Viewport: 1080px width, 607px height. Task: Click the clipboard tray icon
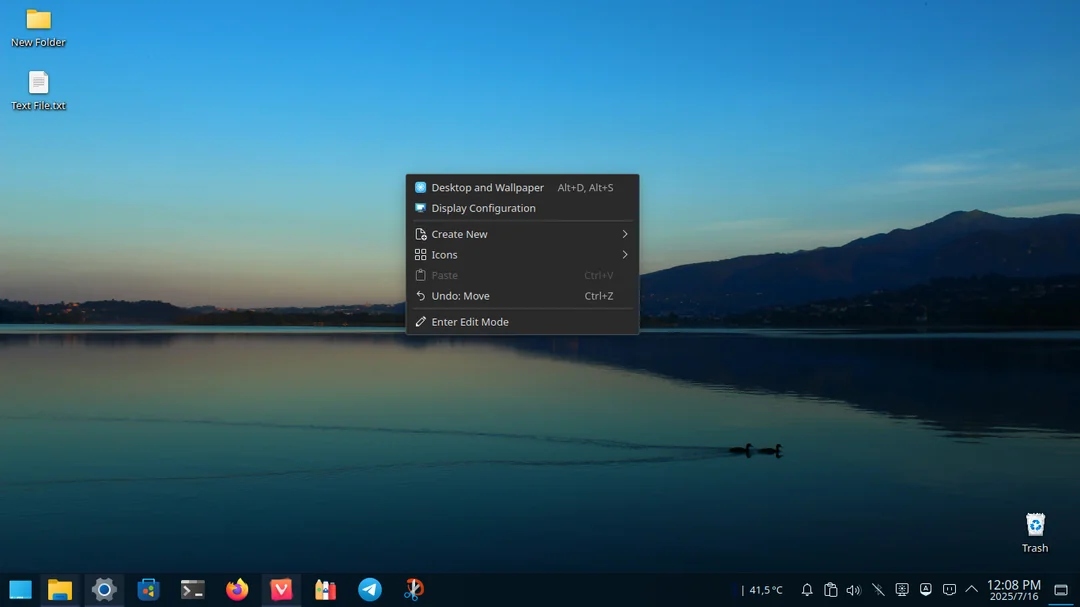pos(830,590)
